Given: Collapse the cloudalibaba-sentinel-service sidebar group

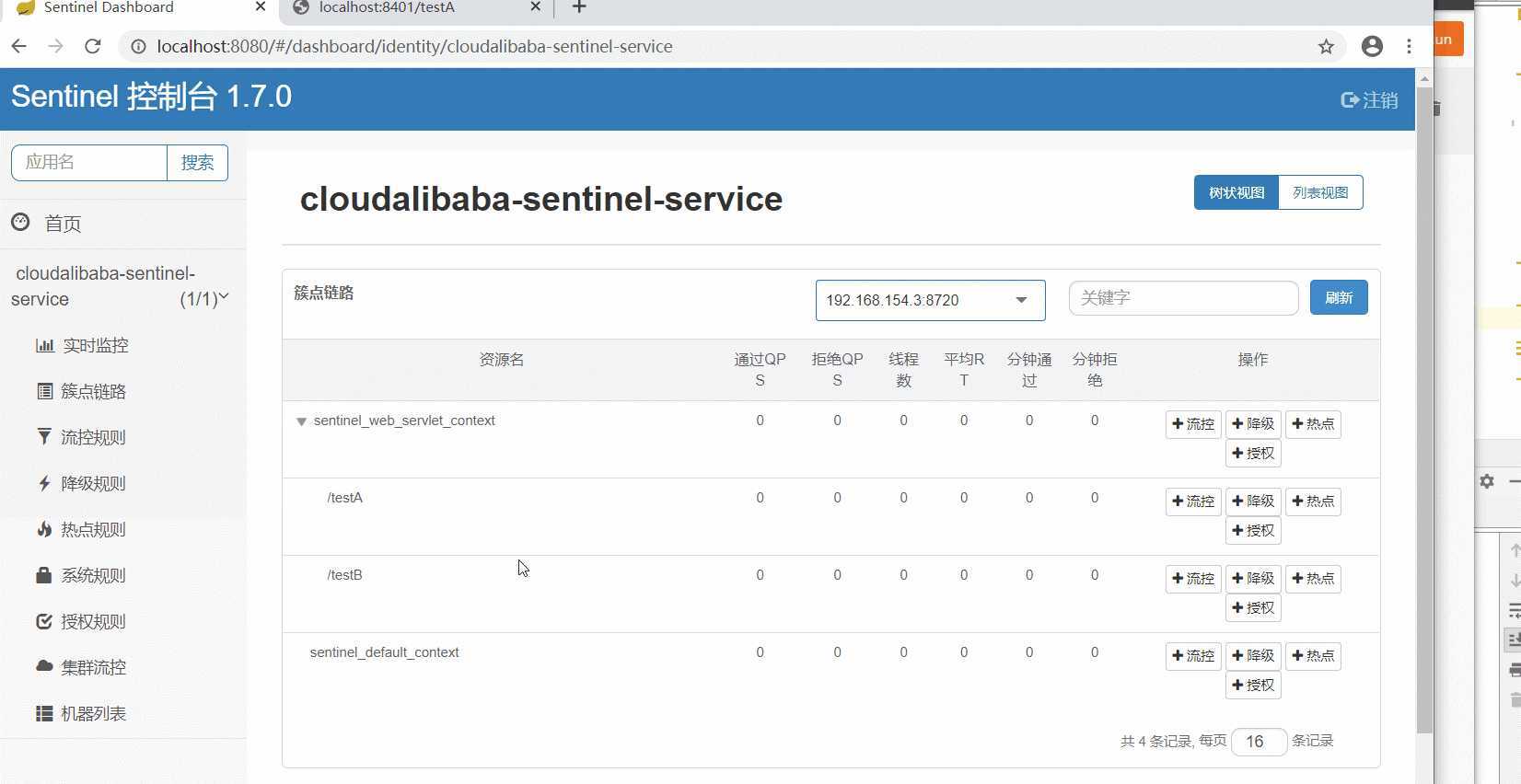Looking at the screenshot, I should [x=120, y=286].
